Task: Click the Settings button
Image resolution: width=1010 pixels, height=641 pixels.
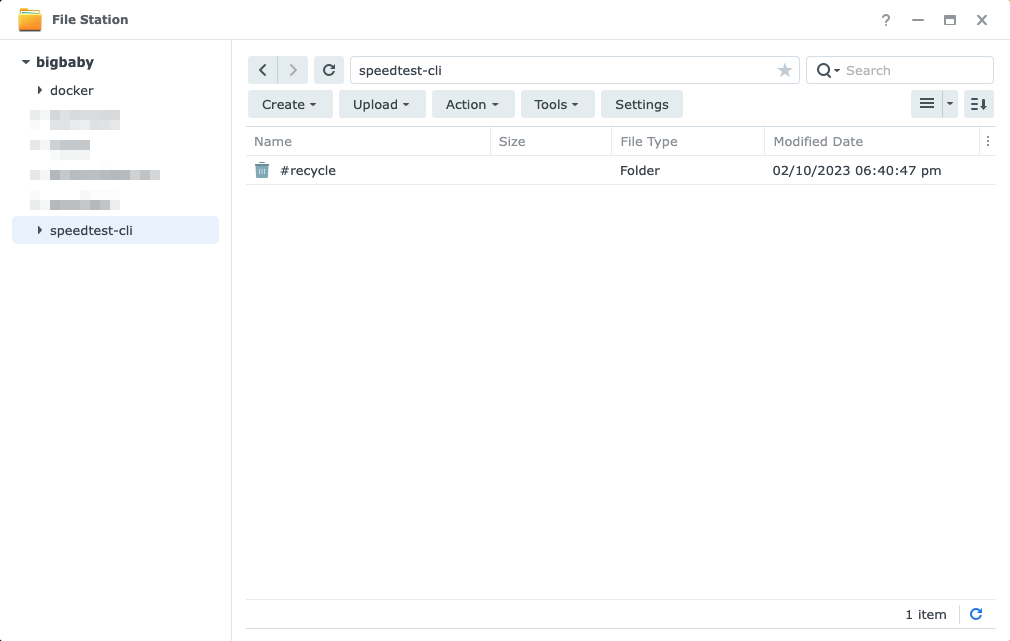Action: tap(641, 104)
